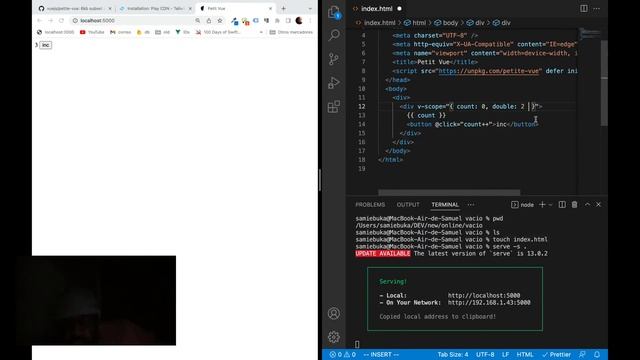Open Otros marcadores bookmarks folder
The width and height of the screenshot is (640, 360).
click(291, 32)
